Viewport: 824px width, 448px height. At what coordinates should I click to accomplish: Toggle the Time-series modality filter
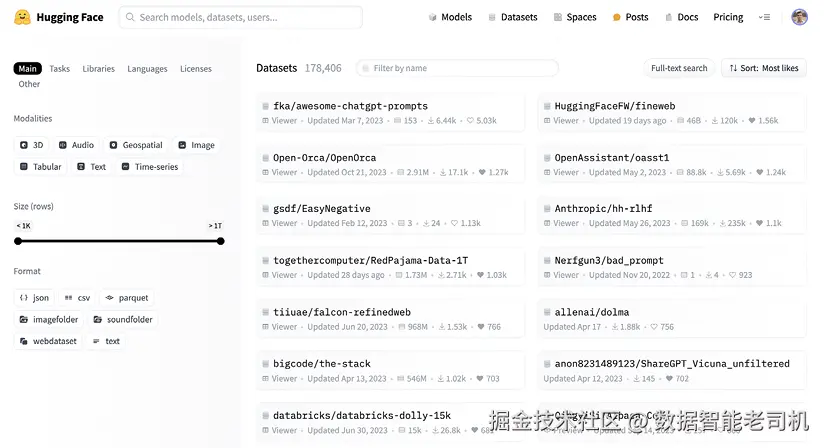[150, 166]
